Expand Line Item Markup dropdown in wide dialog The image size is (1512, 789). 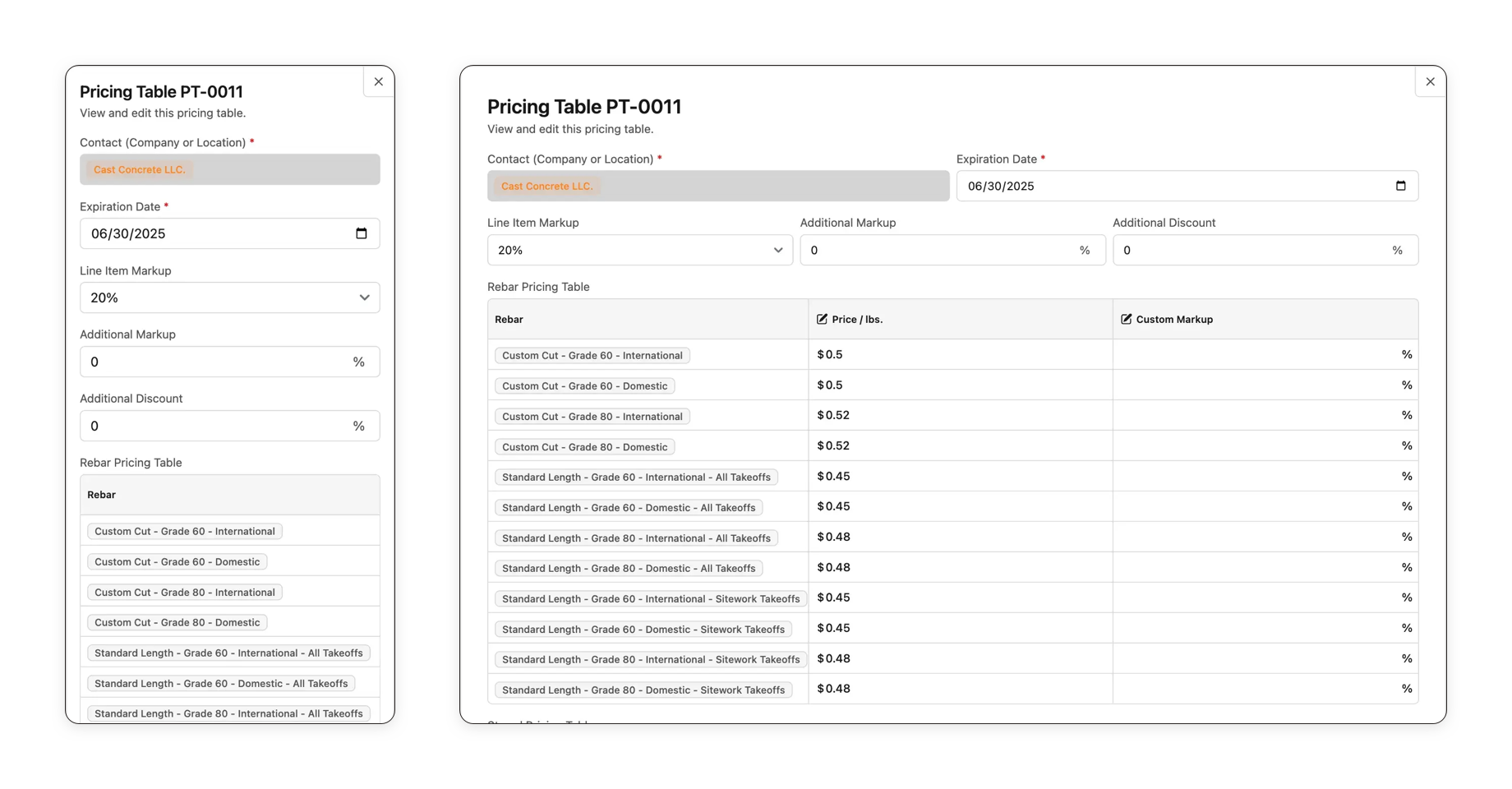coord(639,250)
